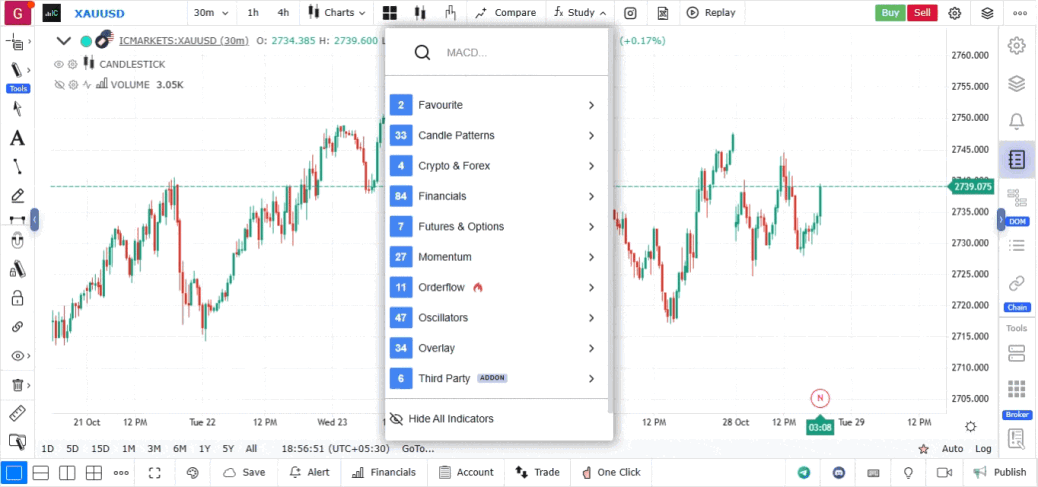Toggle visibility of CANDLESTICK series
Viewport: 1038px width, 487px height.
[59, 64]
